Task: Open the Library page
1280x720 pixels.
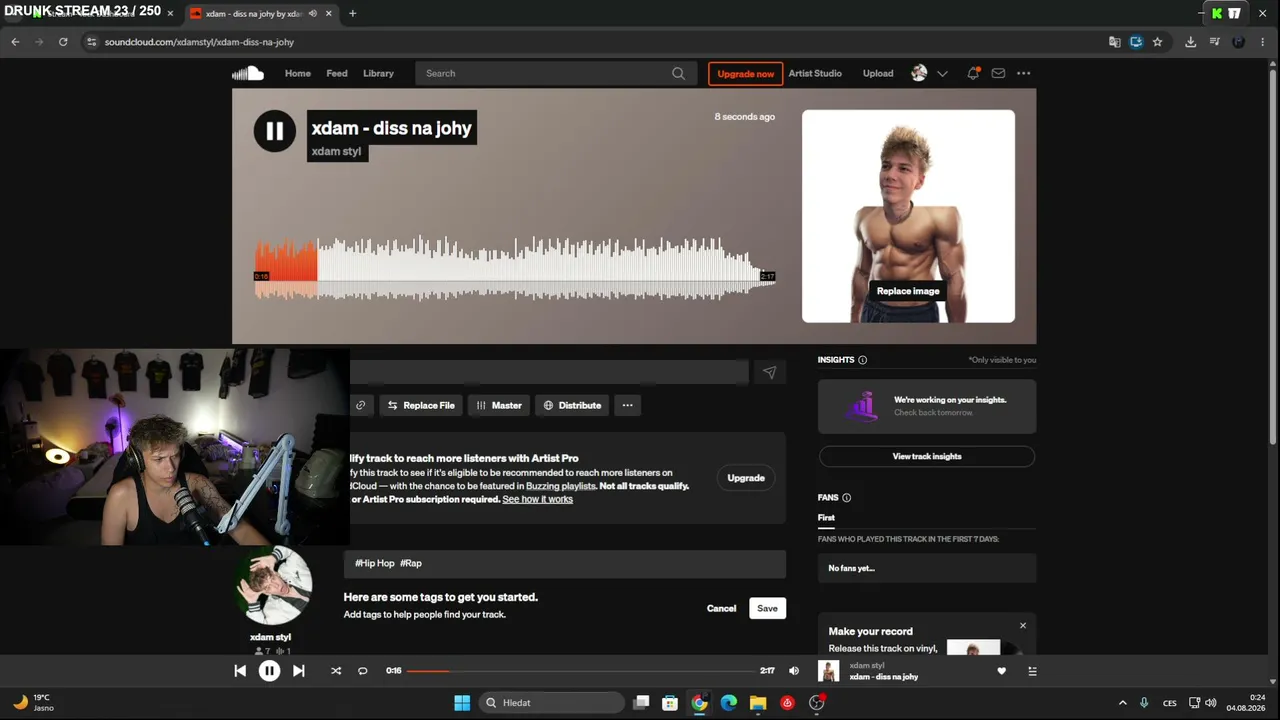Action: pos(378,73)
